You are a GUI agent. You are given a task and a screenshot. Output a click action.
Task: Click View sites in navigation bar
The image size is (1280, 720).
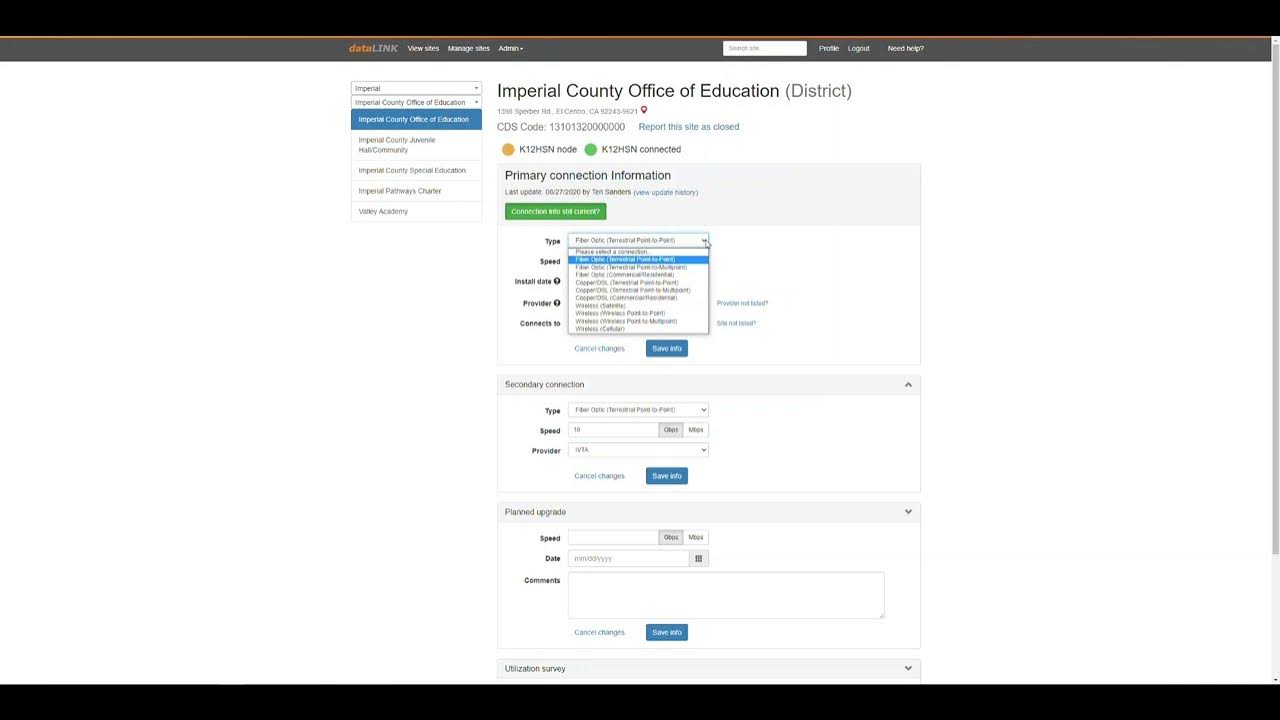[423, 48]
